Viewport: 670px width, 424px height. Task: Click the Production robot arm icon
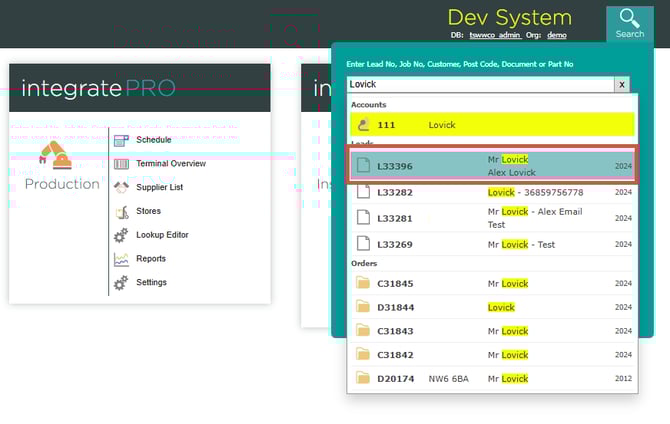point(55,155)
